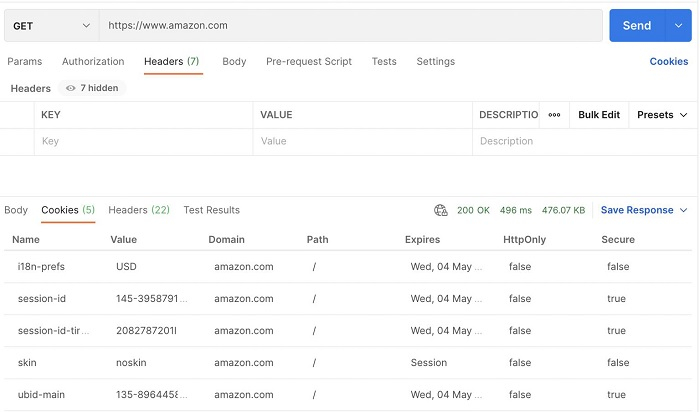This screenshot has height=412, width=700.
Task: Go to the Settings tab
Action: pyautogui.click(x=436, y=61)
